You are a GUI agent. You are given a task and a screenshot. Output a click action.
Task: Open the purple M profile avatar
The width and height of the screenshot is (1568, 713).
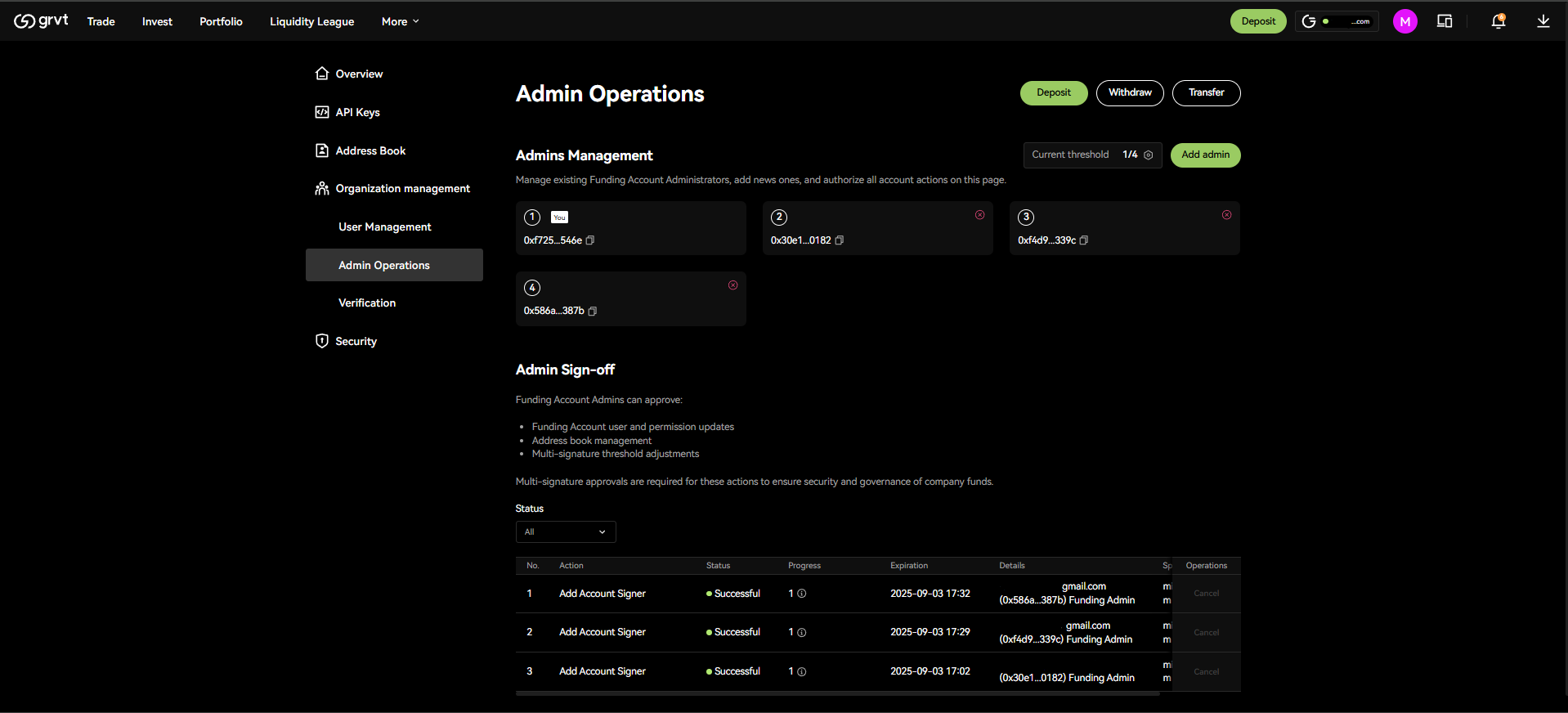coord(1404,21)
